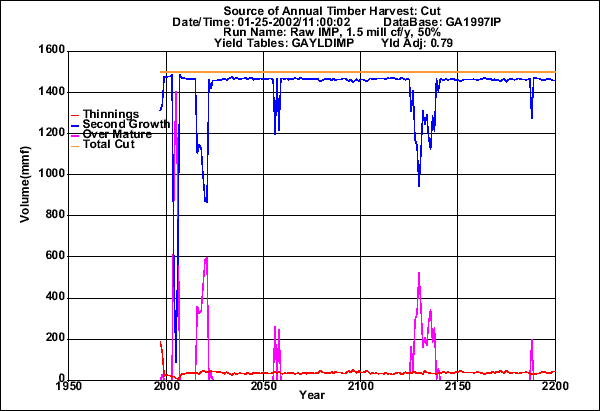Click the Year x-axis label

(311, 395)
